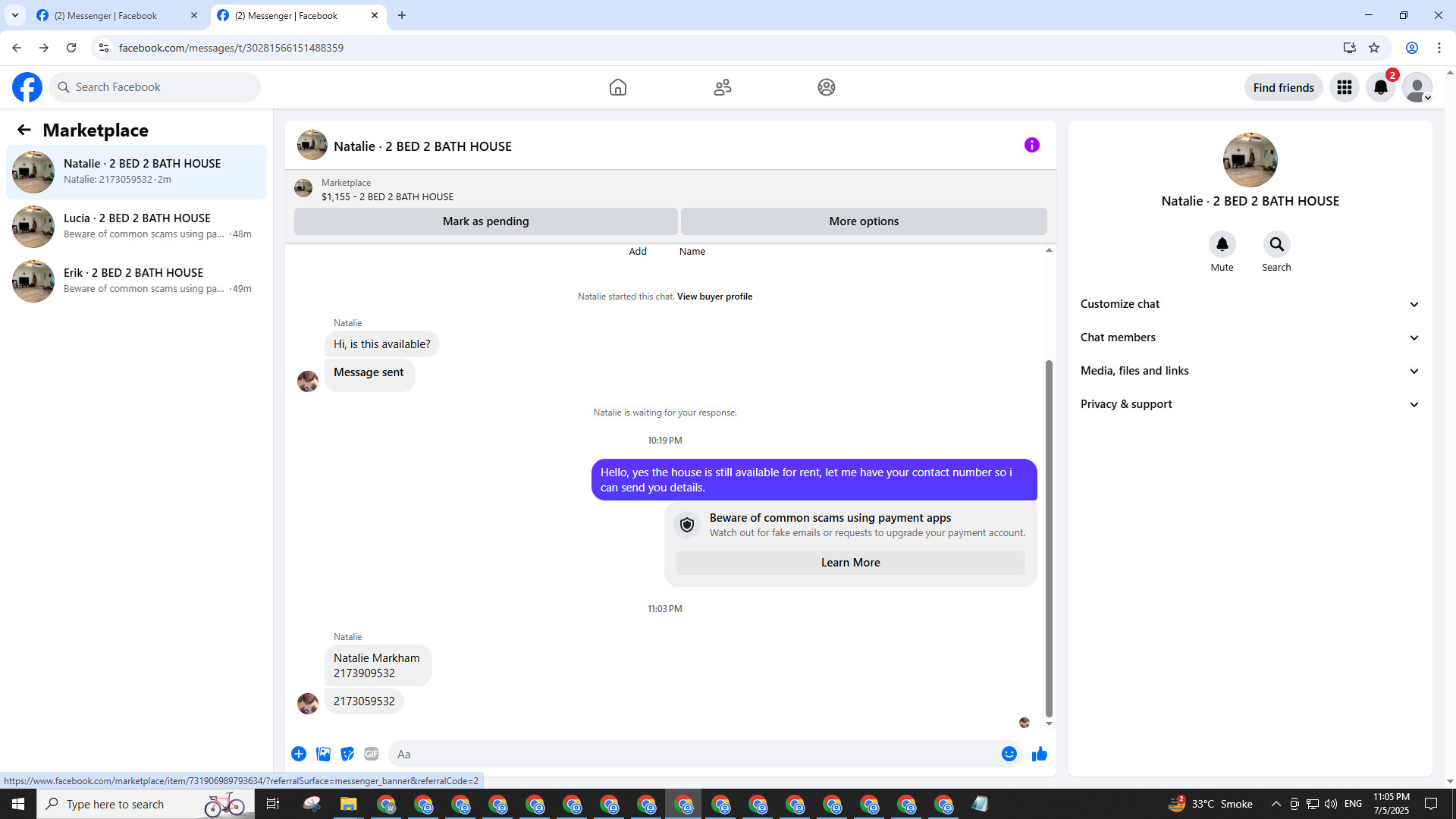Mute this chat with the bell button

click(x=1222, y=244)
